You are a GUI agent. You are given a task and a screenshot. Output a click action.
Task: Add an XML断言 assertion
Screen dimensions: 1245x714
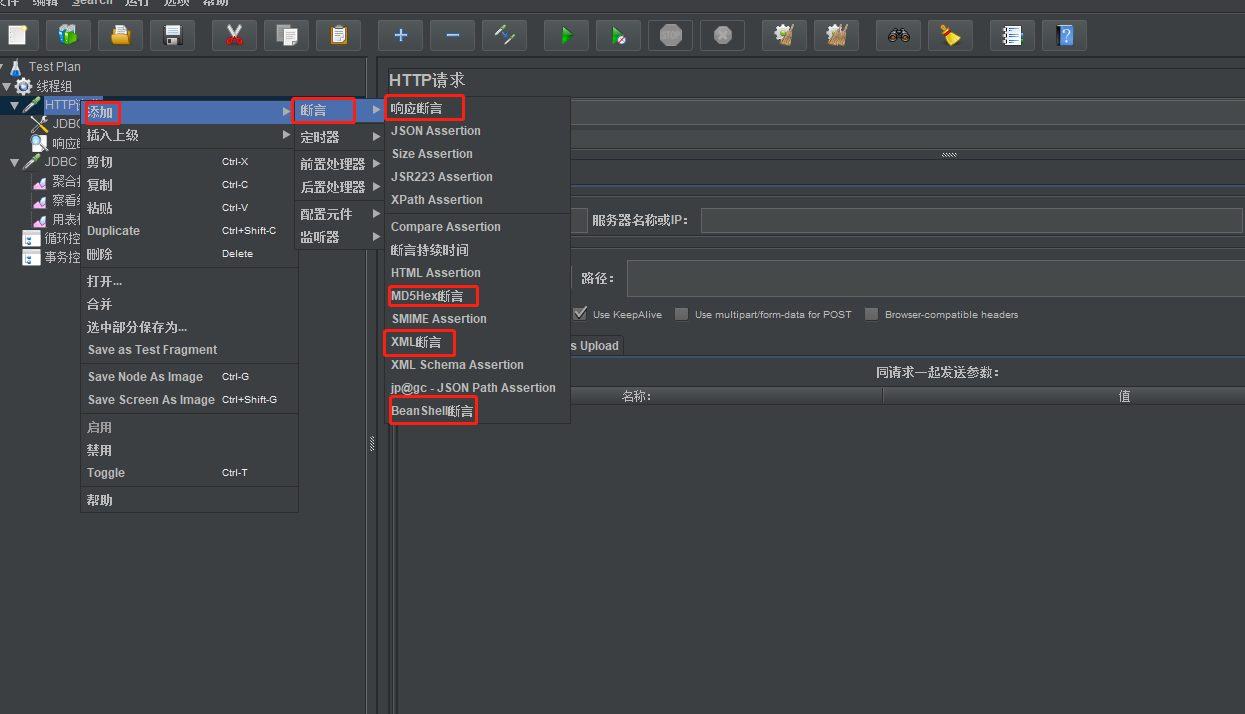click(x=477, y=342)
